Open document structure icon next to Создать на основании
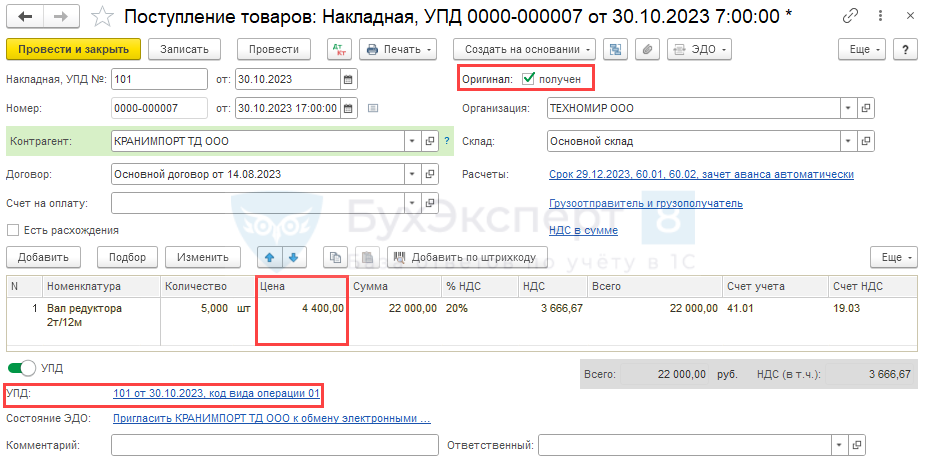 (615, 50)
